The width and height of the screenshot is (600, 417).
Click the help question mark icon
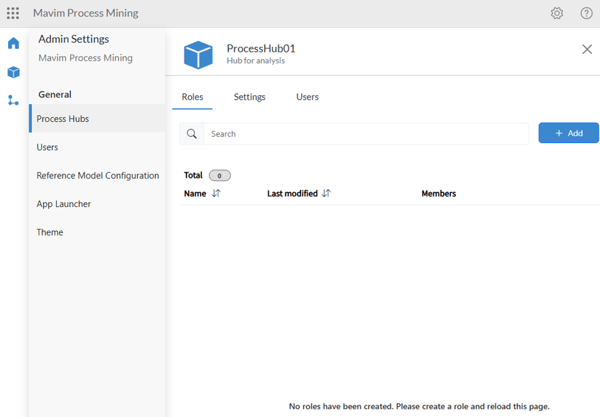587,13
